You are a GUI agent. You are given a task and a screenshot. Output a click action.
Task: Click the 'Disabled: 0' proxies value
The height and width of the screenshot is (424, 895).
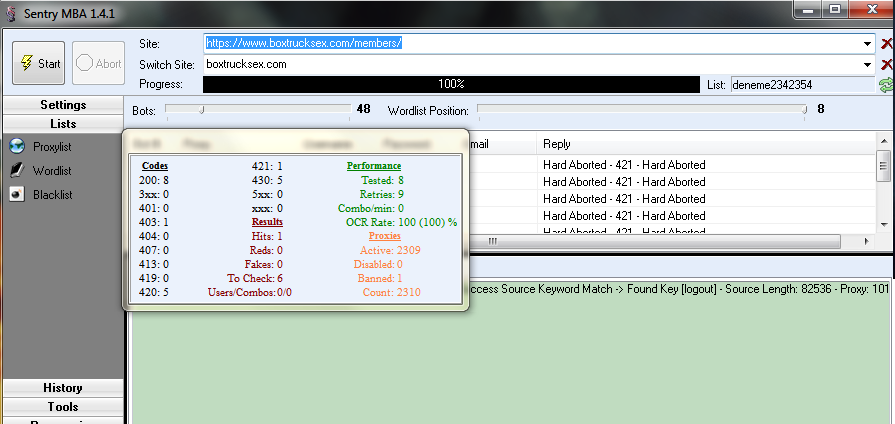[378, 264]
